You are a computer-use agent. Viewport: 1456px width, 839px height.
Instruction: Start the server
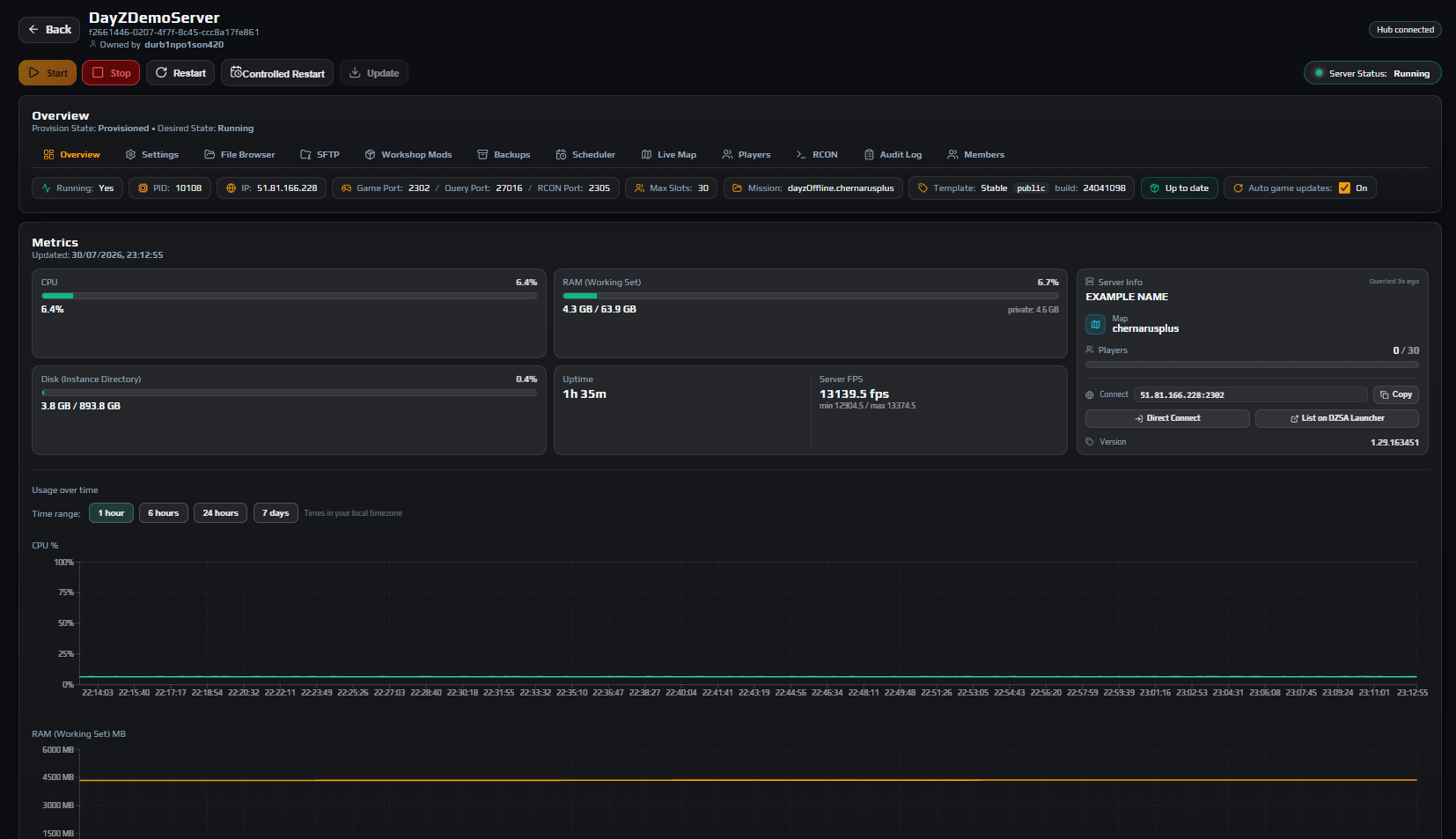pos(48,73)
